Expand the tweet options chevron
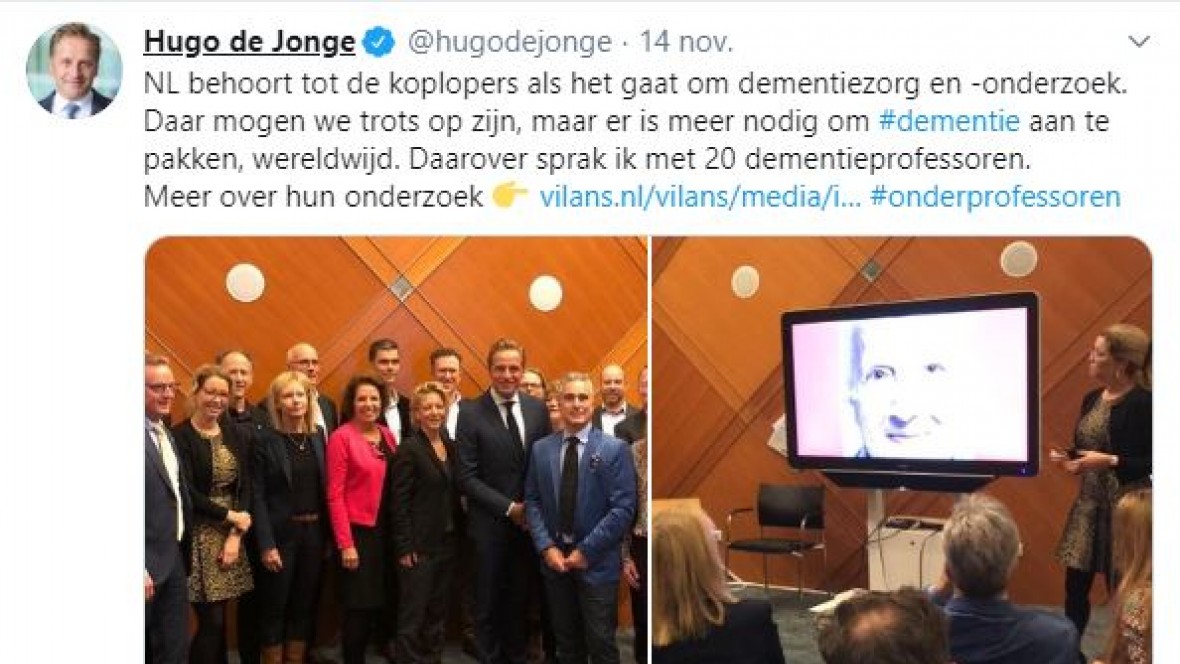 pyautogui.click(x=1139, y=41)
